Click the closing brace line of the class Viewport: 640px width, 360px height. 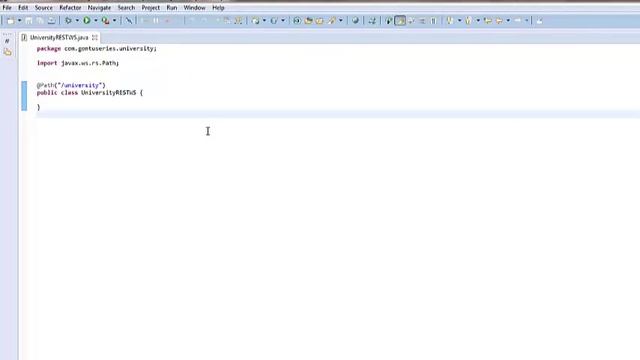(x=39, y=107)
